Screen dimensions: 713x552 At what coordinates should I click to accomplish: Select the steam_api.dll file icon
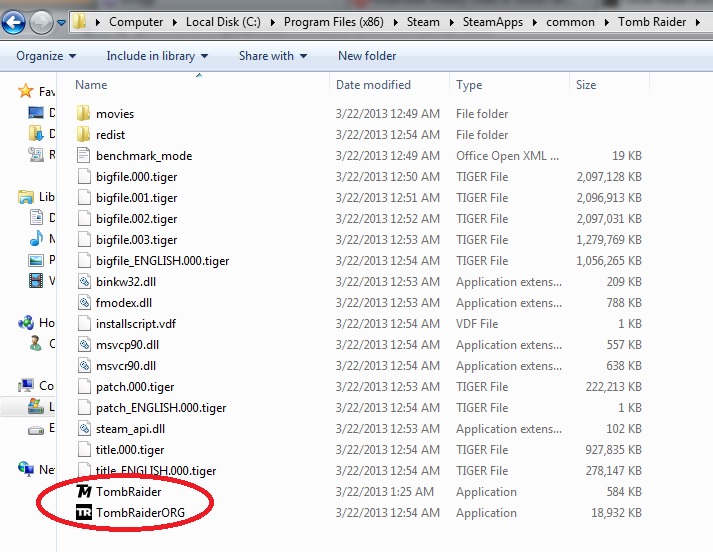(84, 429)
